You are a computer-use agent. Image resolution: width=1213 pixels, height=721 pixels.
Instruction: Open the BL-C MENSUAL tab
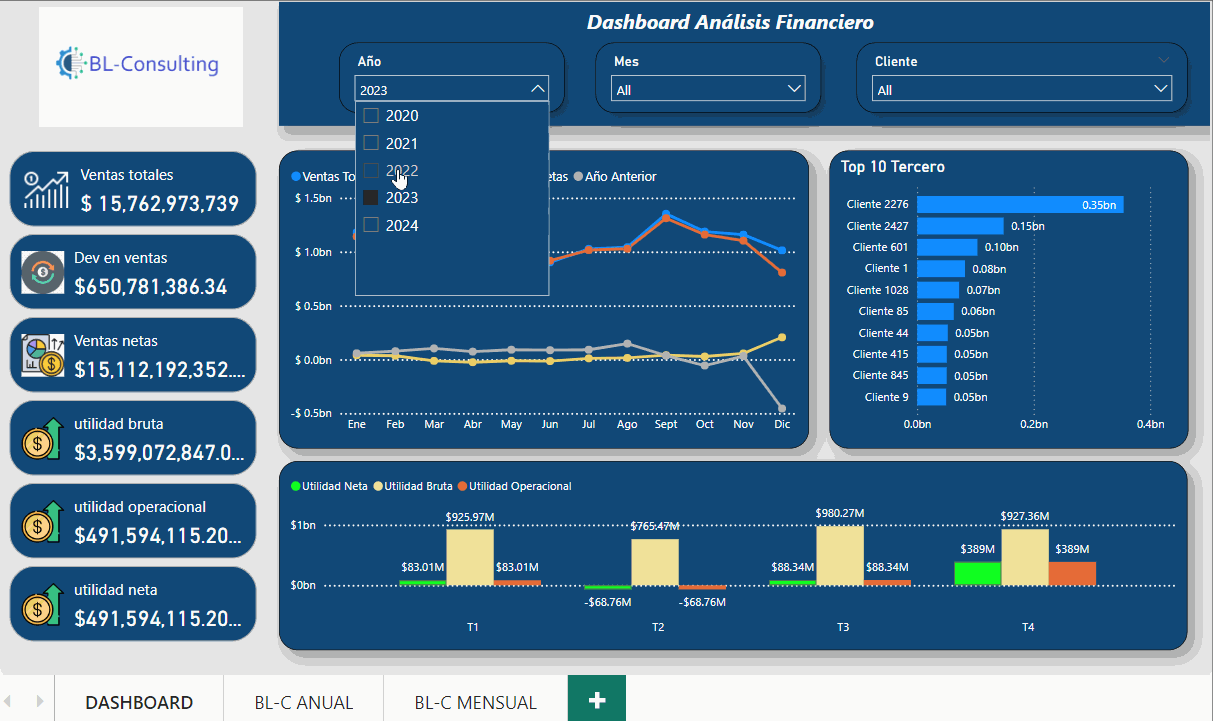click(x=475, y=702)
